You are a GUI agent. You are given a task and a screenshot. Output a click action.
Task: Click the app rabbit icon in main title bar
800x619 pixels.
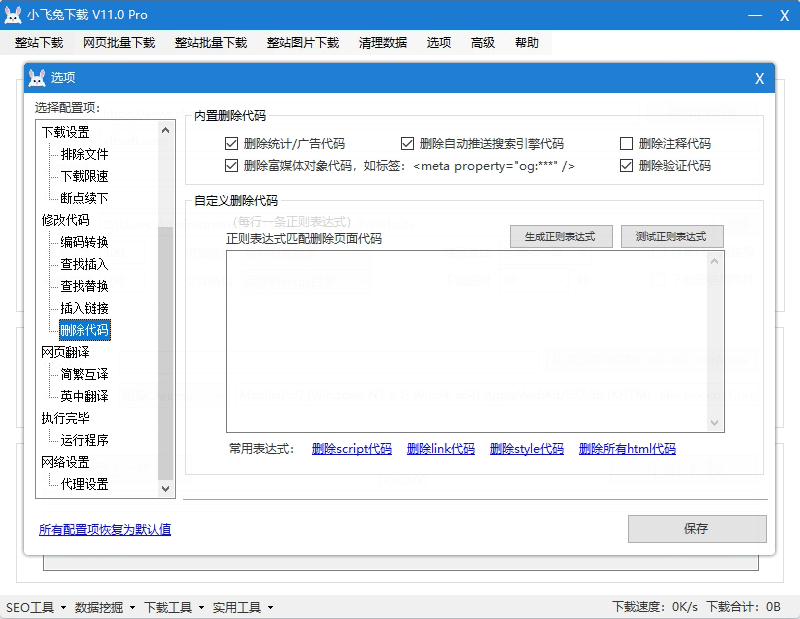point(14,15)
